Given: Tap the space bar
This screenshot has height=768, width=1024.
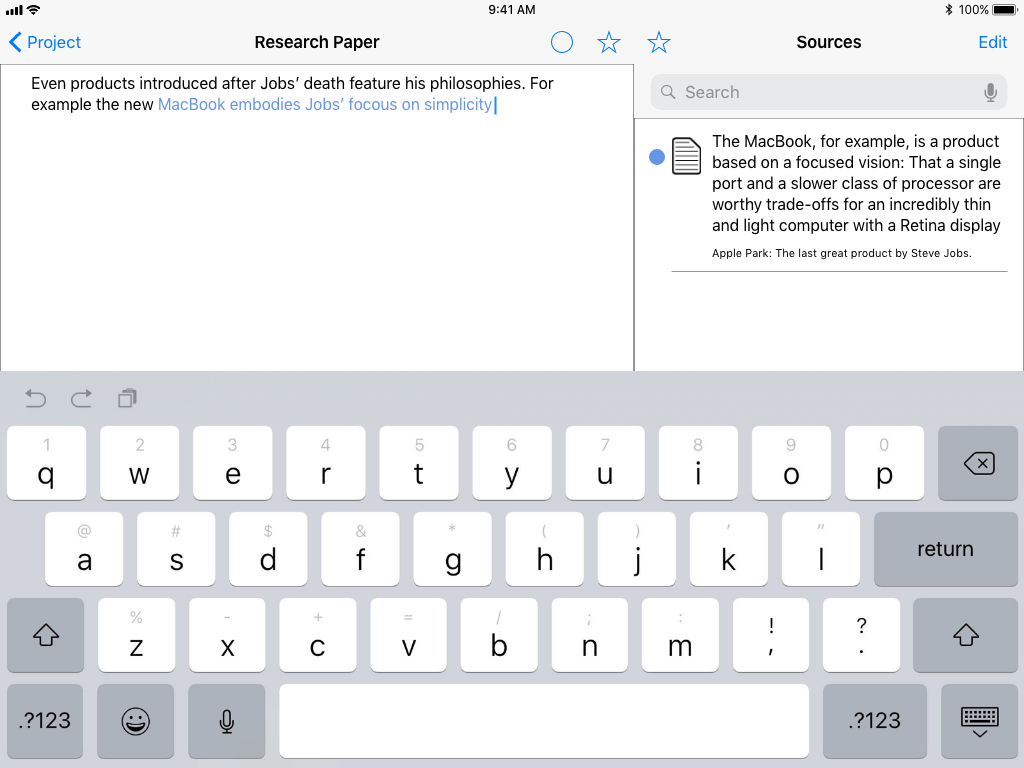Looking at the screenshot, I should 544,720.
